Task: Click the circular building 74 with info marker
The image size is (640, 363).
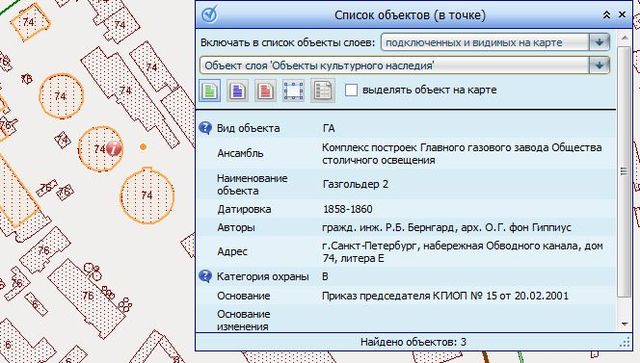Action: pos(100,149)
